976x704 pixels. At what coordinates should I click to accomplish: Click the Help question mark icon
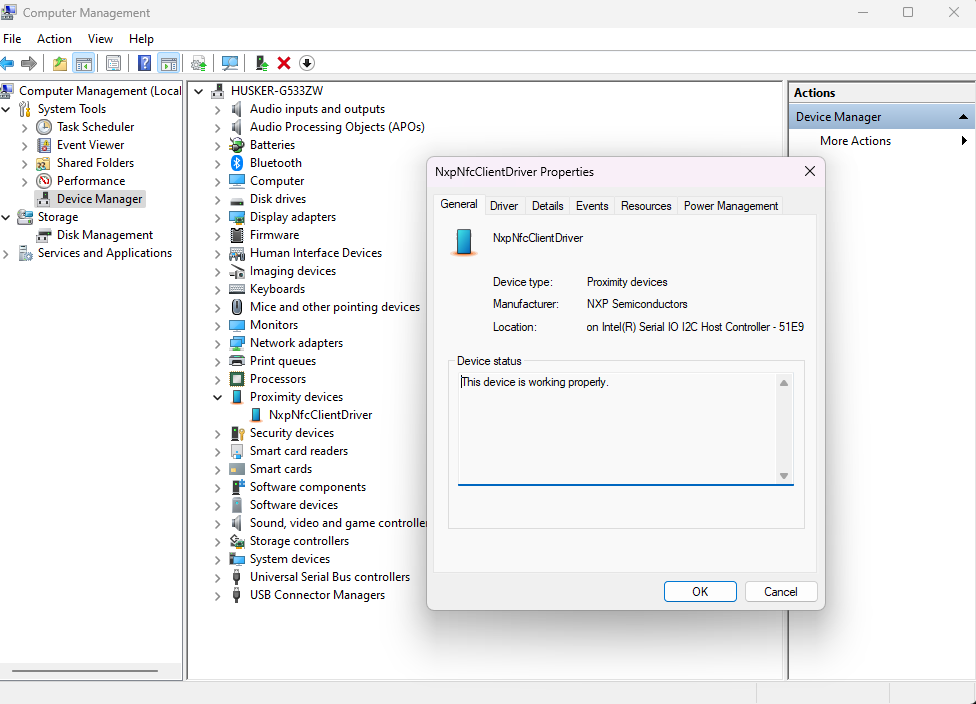tap(144, 62)
